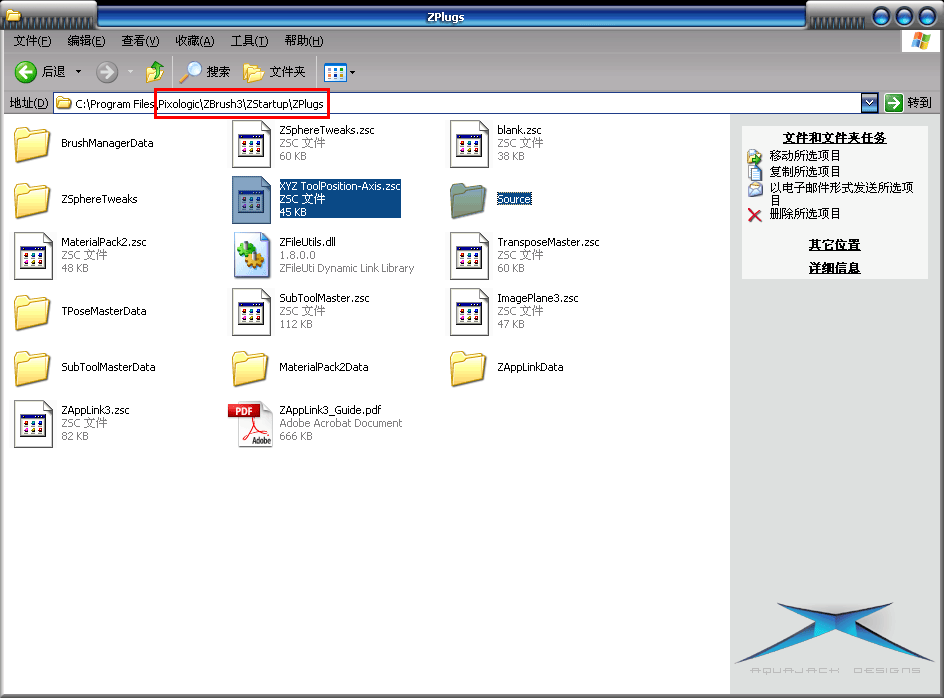Click the ZFileUtils.dll file name
This screenshot has height=698, width=944.
pyautogui.click(x=307, y=242)
